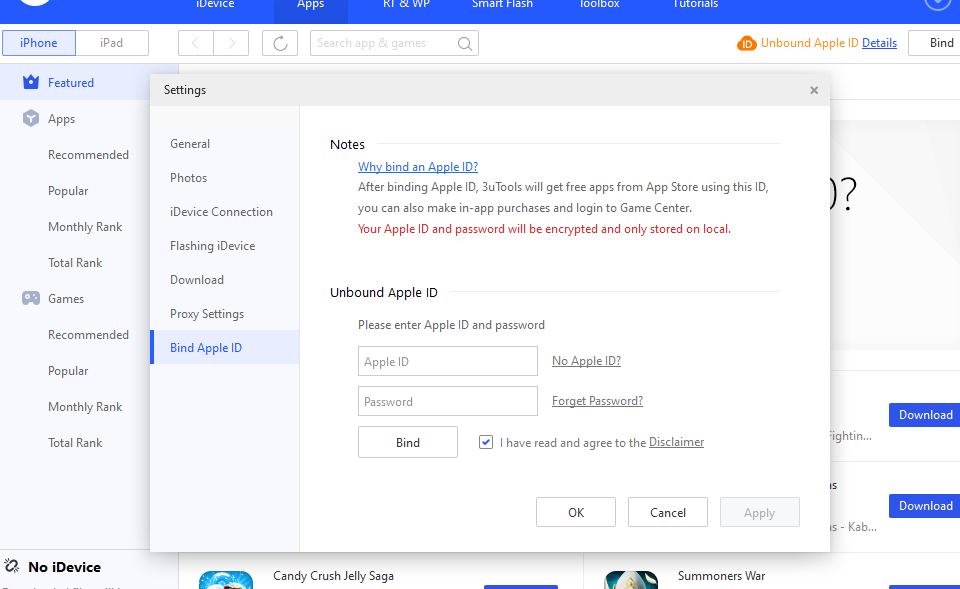Click Cancel in Settings dialog
The width and height of the screenshot is (960, 589).
[667, 512]
